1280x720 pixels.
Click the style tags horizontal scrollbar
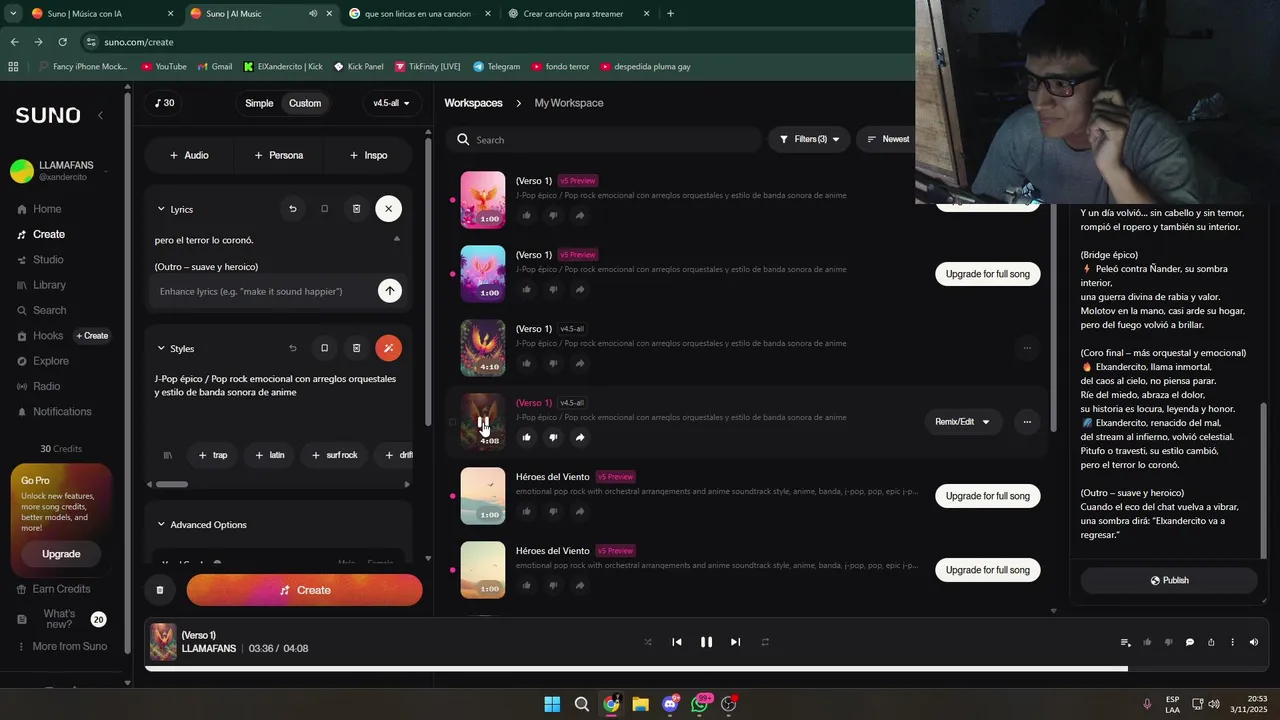[172, 484]
